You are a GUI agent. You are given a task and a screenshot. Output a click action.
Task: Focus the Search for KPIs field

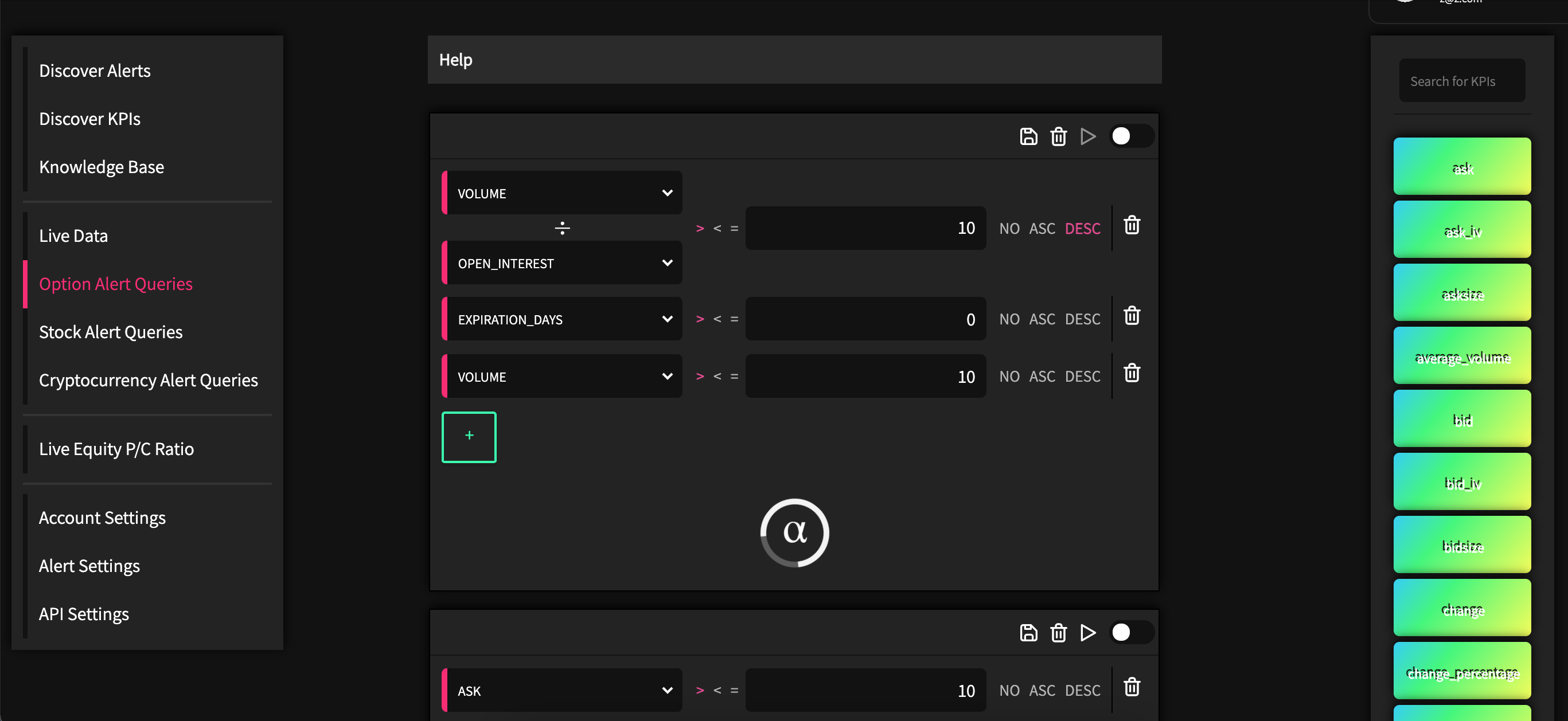(1462, 81)
